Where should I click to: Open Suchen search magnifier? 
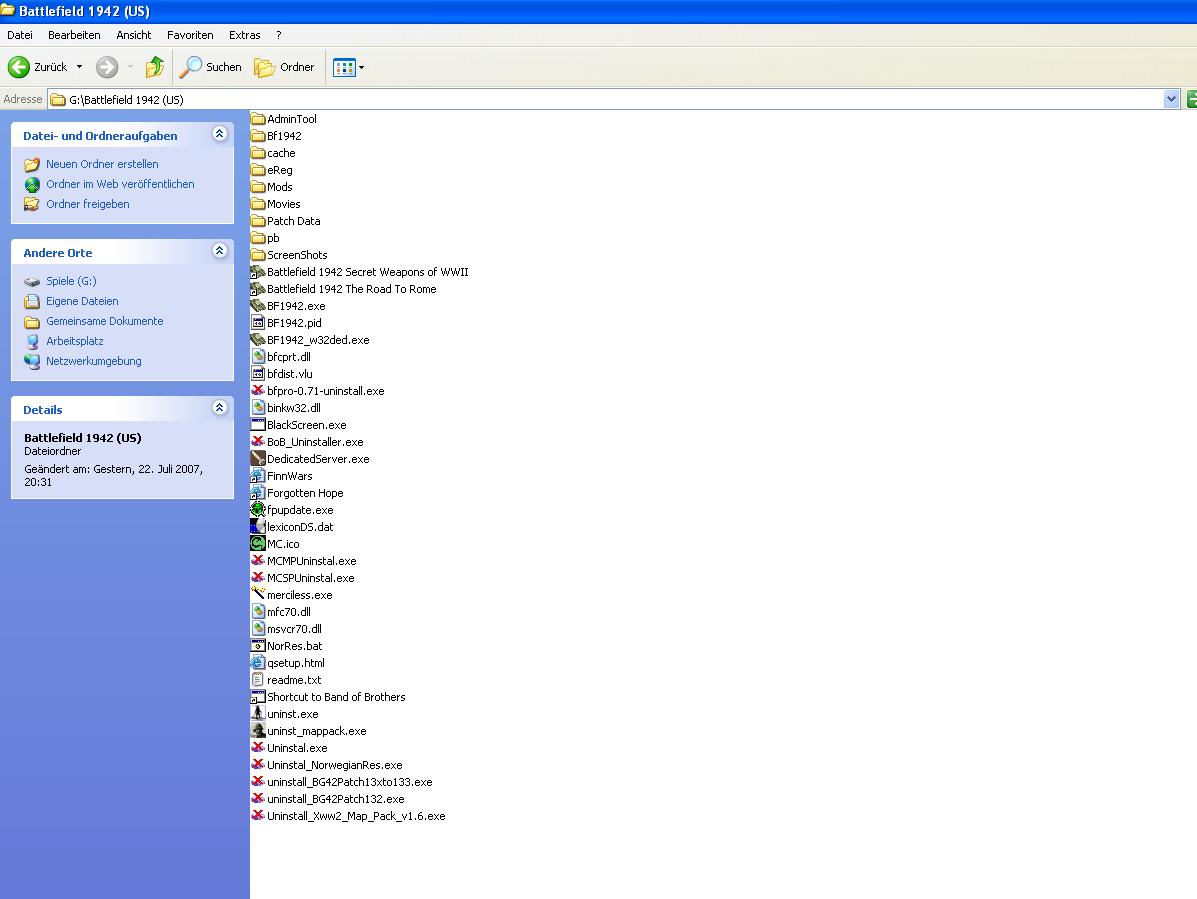click(190, 67)
